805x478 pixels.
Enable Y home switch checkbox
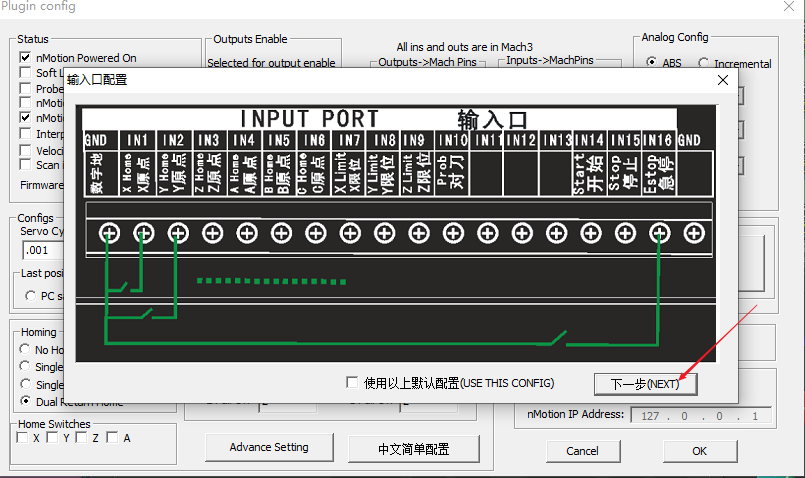52,437
